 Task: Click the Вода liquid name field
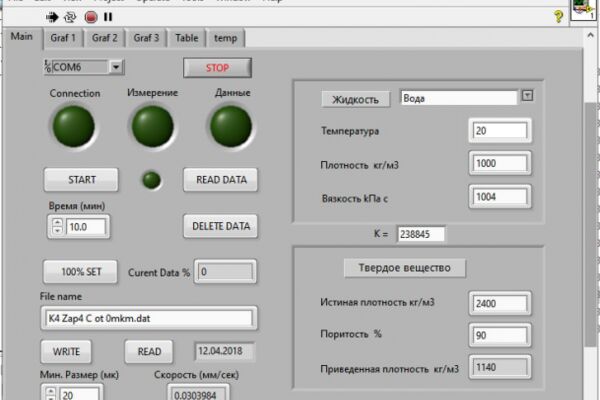[x=458, y=98]
